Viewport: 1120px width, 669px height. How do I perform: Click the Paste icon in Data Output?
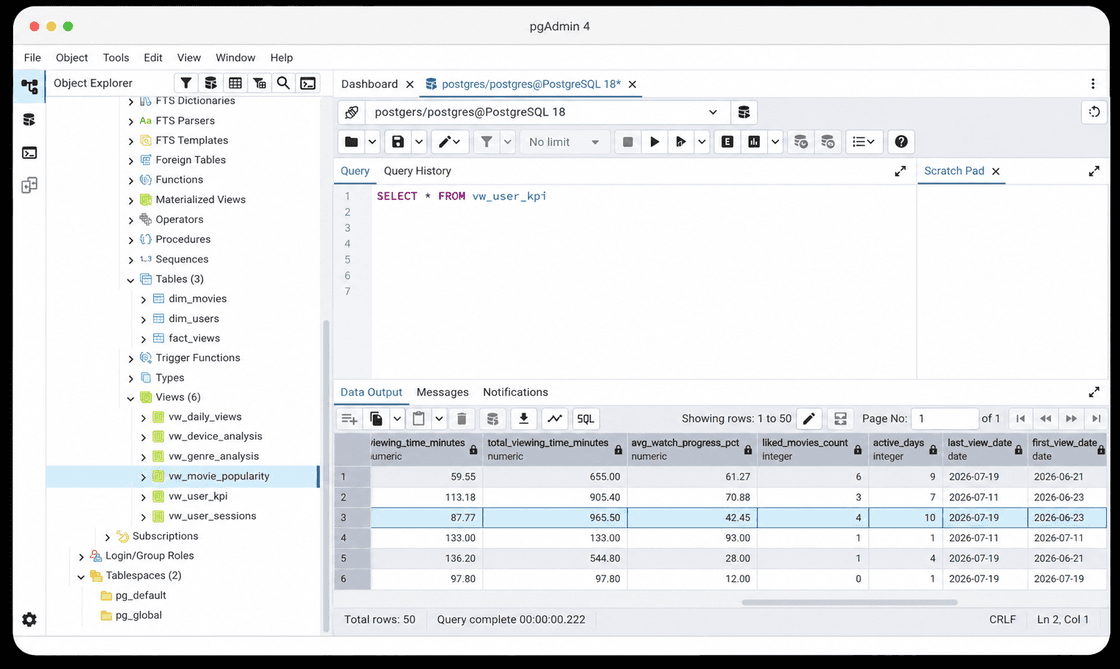click(x=419, y=418)
